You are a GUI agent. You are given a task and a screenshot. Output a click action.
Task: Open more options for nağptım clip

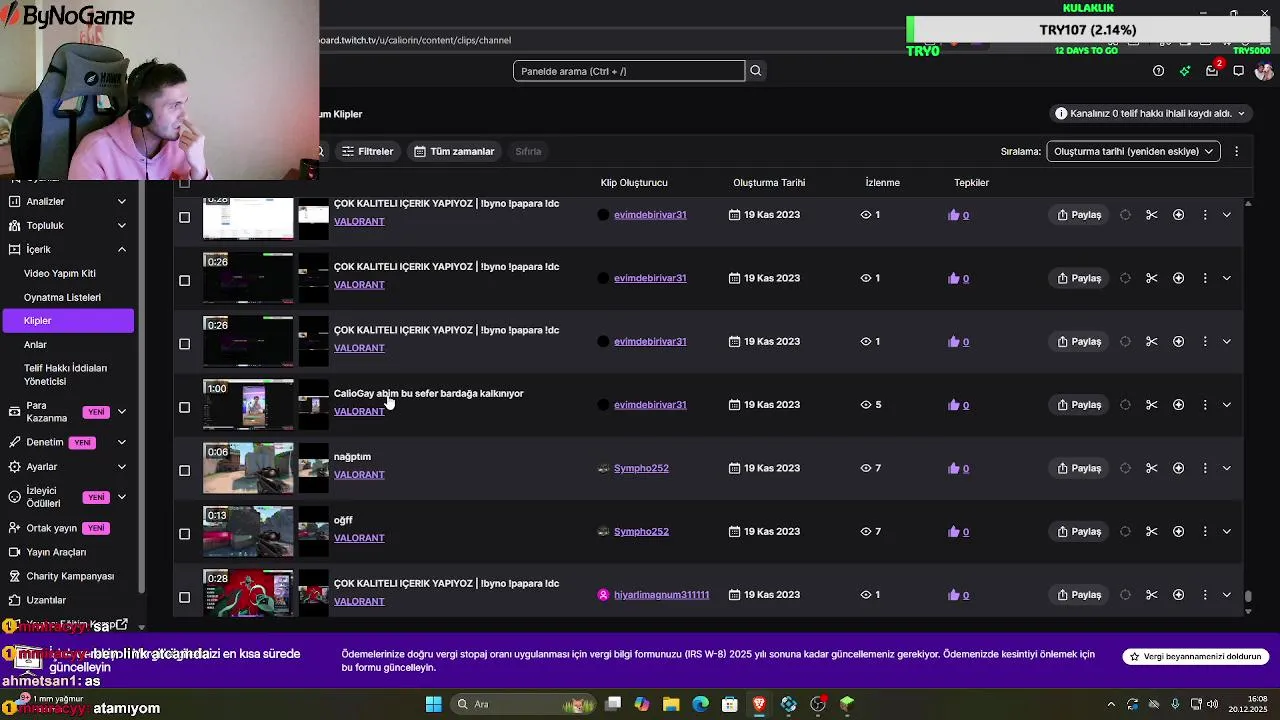click(1205, 468)
